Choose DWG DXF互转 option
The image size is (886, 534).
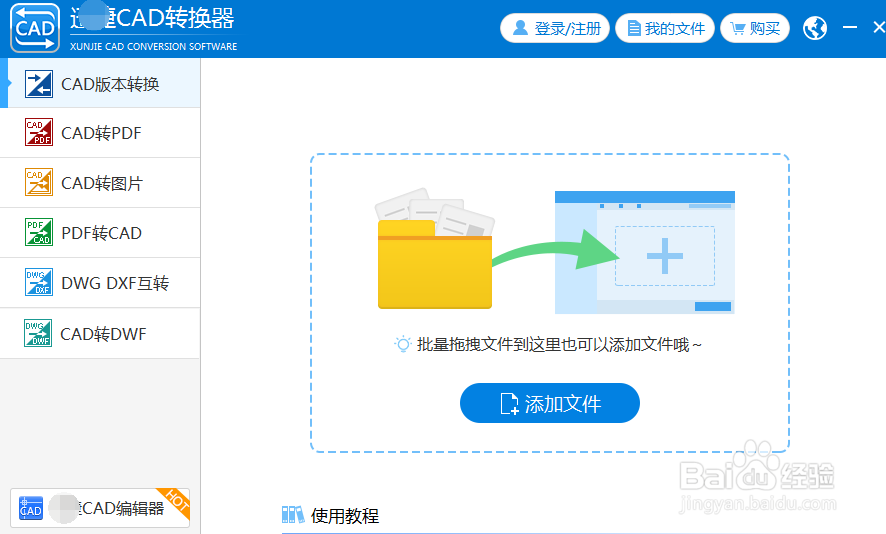click(x=100, y=283)
